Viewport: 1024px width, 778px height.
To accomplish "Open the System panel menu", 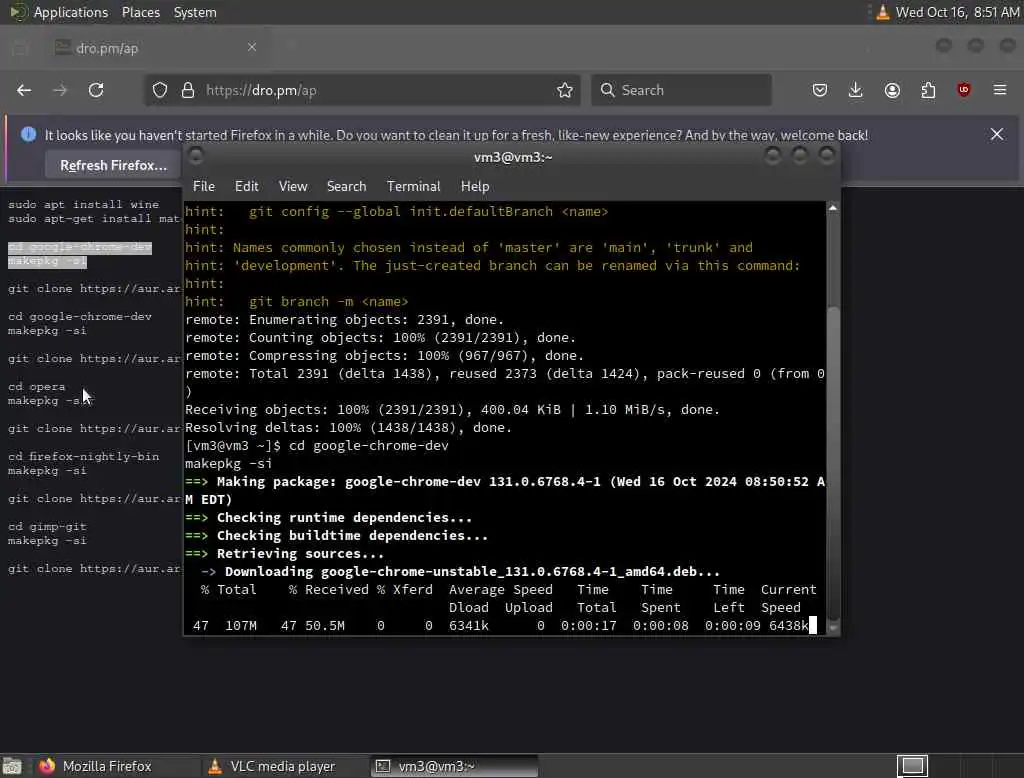I will pyautogui.click(x=195, y=12).
